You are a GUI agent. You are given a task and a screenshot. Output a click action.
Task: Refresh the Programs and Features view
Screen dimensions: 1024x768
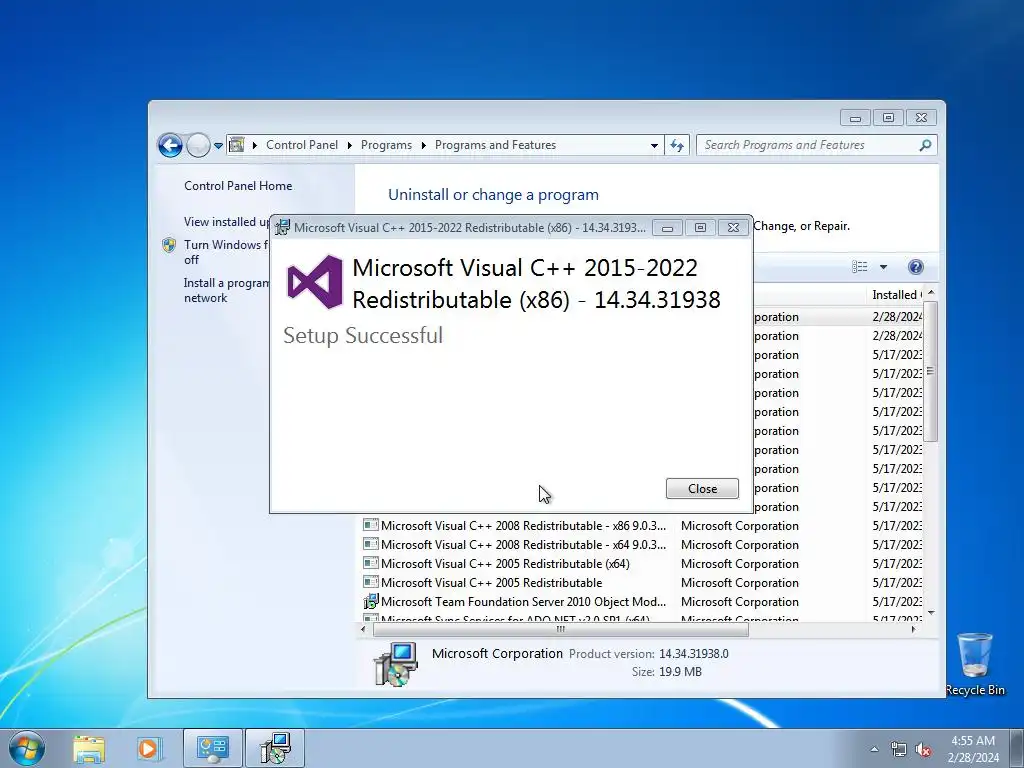[677, 145]
